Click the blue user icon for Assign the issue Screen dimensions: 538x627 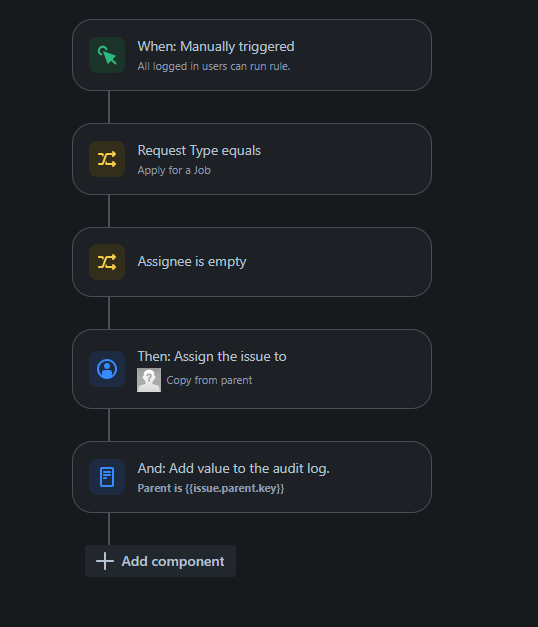point(107,369)
